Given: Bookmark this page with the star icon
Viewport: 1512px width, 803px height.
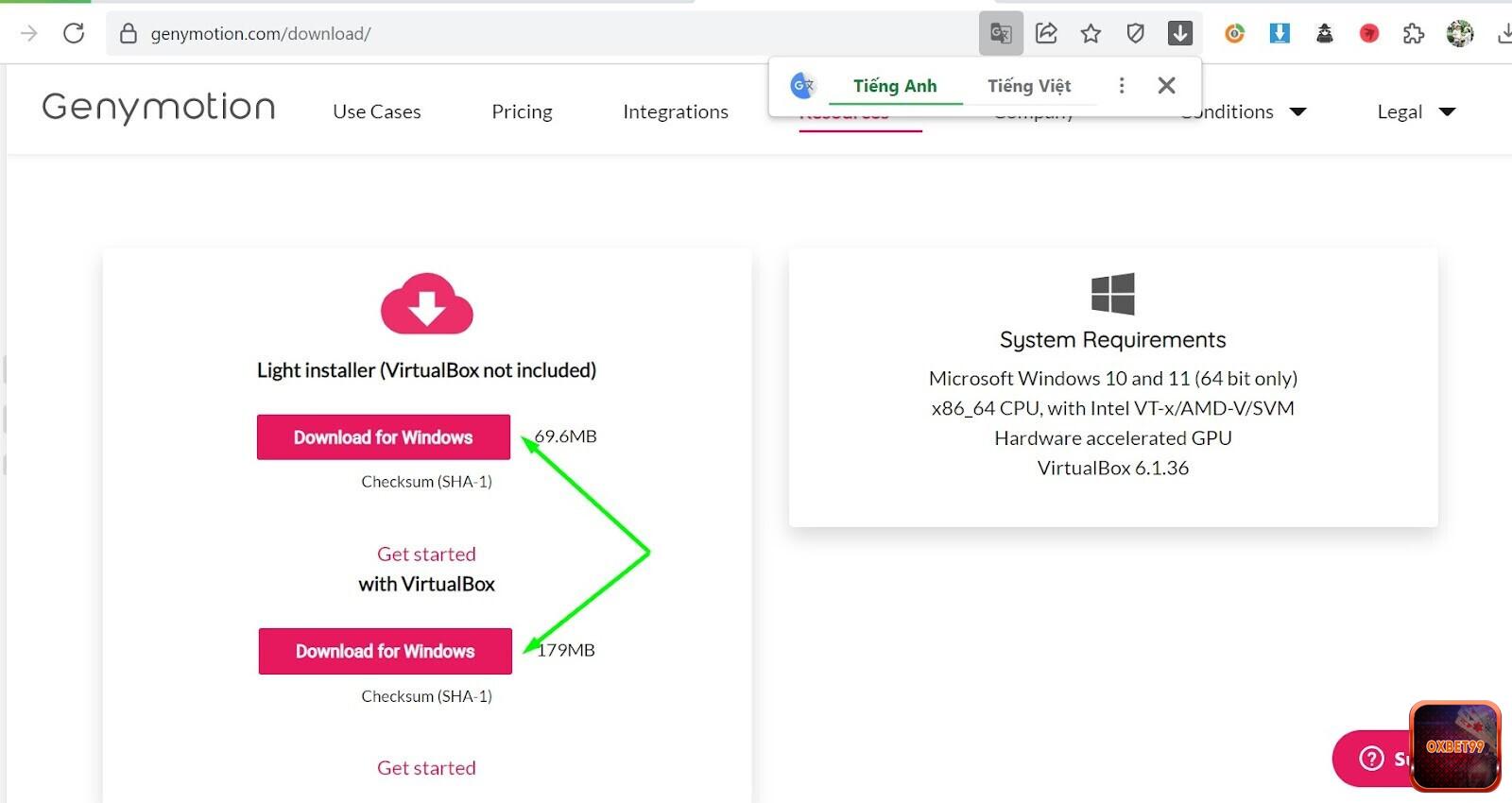Looking at the screenshot, I should pos(1091,34).
